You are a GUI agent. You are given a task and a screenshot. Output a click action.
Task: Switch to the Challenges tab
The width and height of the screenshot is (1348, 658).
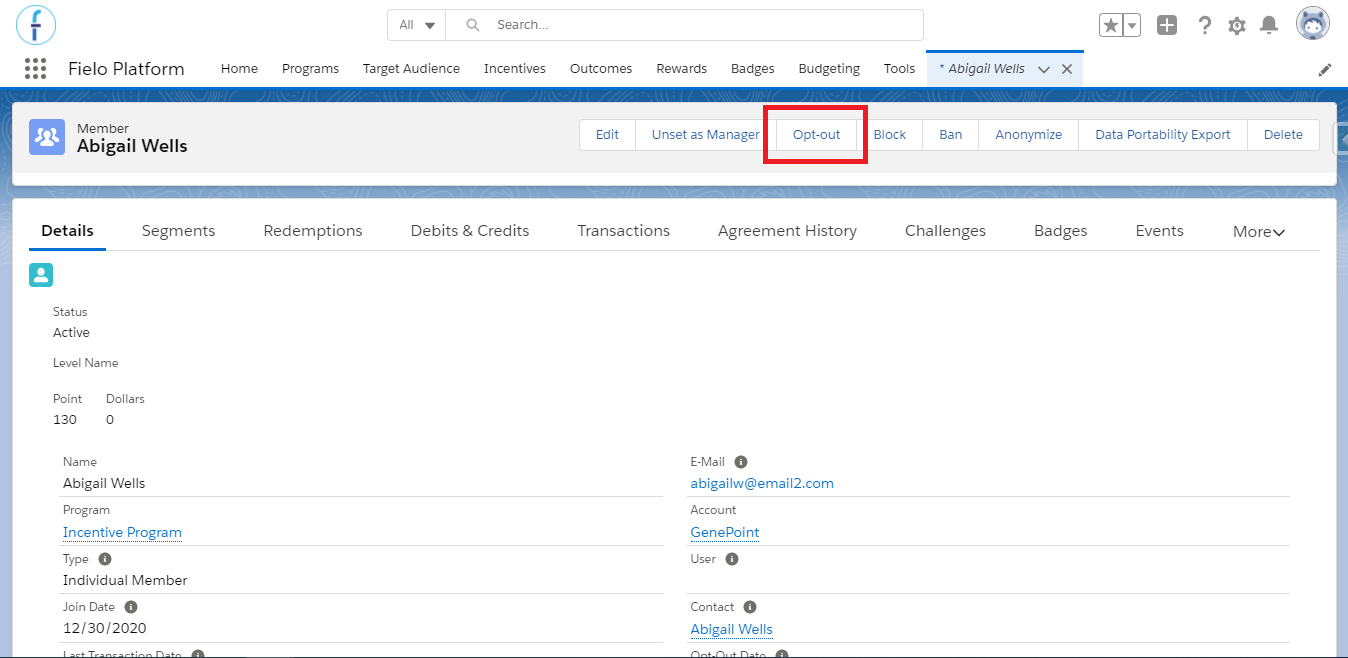pos(945,231)
